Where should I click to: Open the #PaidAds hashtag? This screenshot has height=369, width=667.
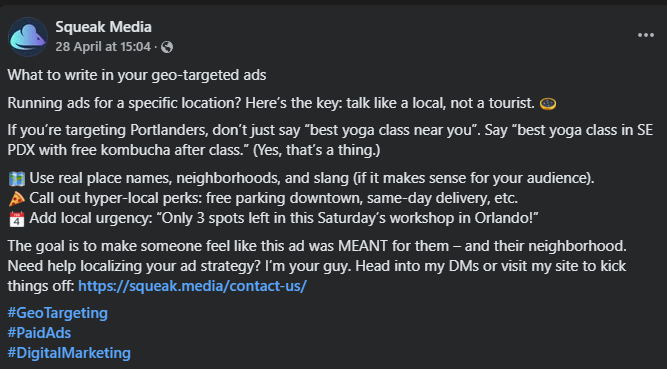(x=39, y=333)
